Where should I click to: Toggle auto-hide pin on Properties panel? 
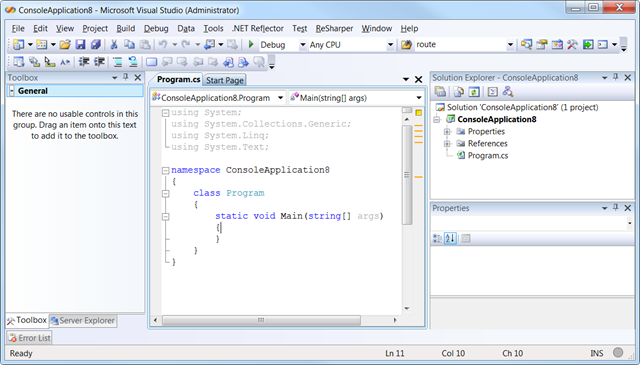pos(616,207)
